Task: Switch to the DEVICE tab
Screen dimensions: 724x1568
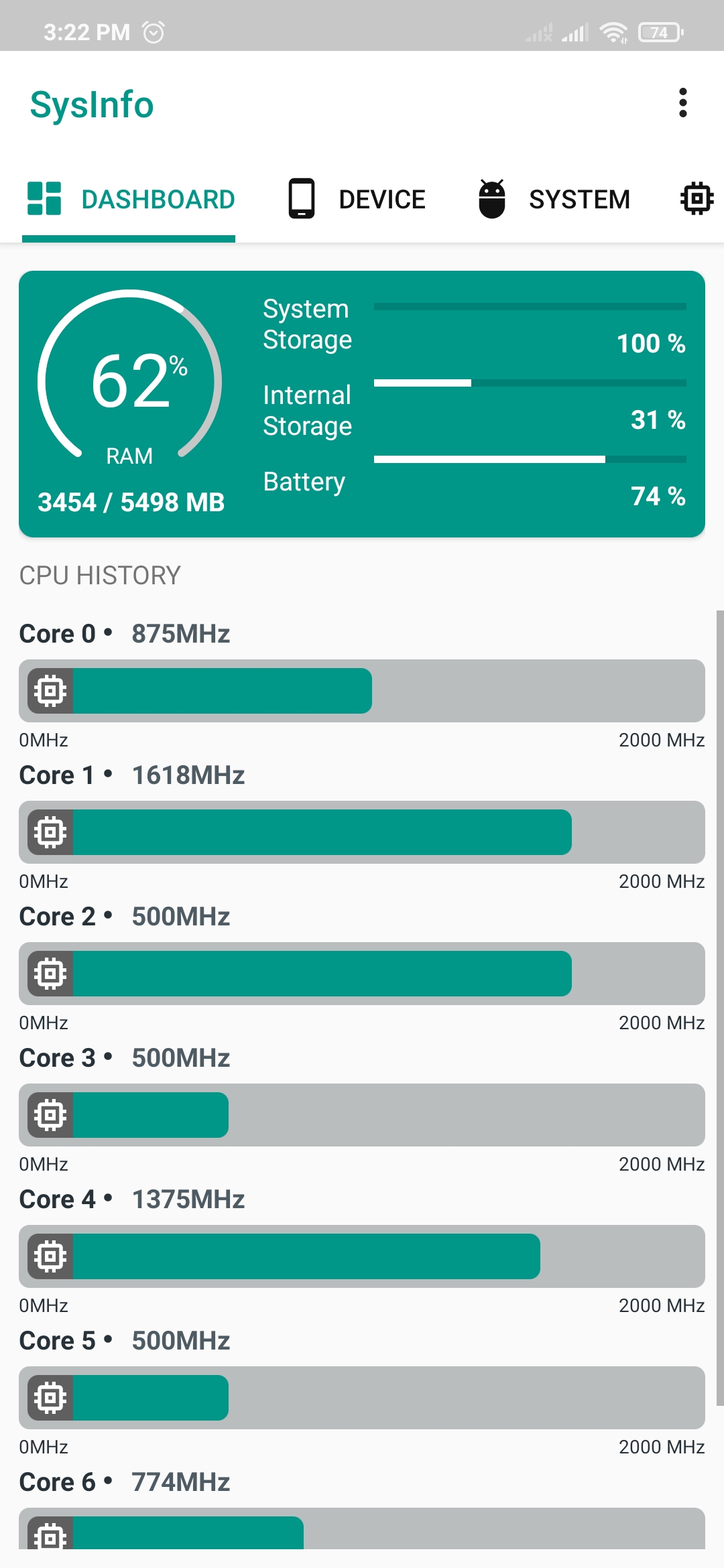Action: (x=357, y=199)
